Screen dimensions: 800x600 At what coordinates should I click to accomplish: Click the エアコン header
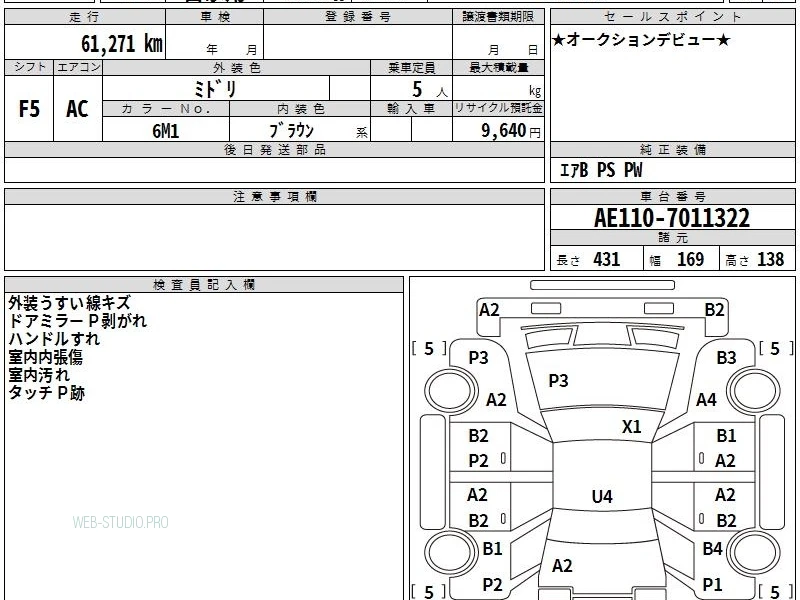click(x=78, y=67)
